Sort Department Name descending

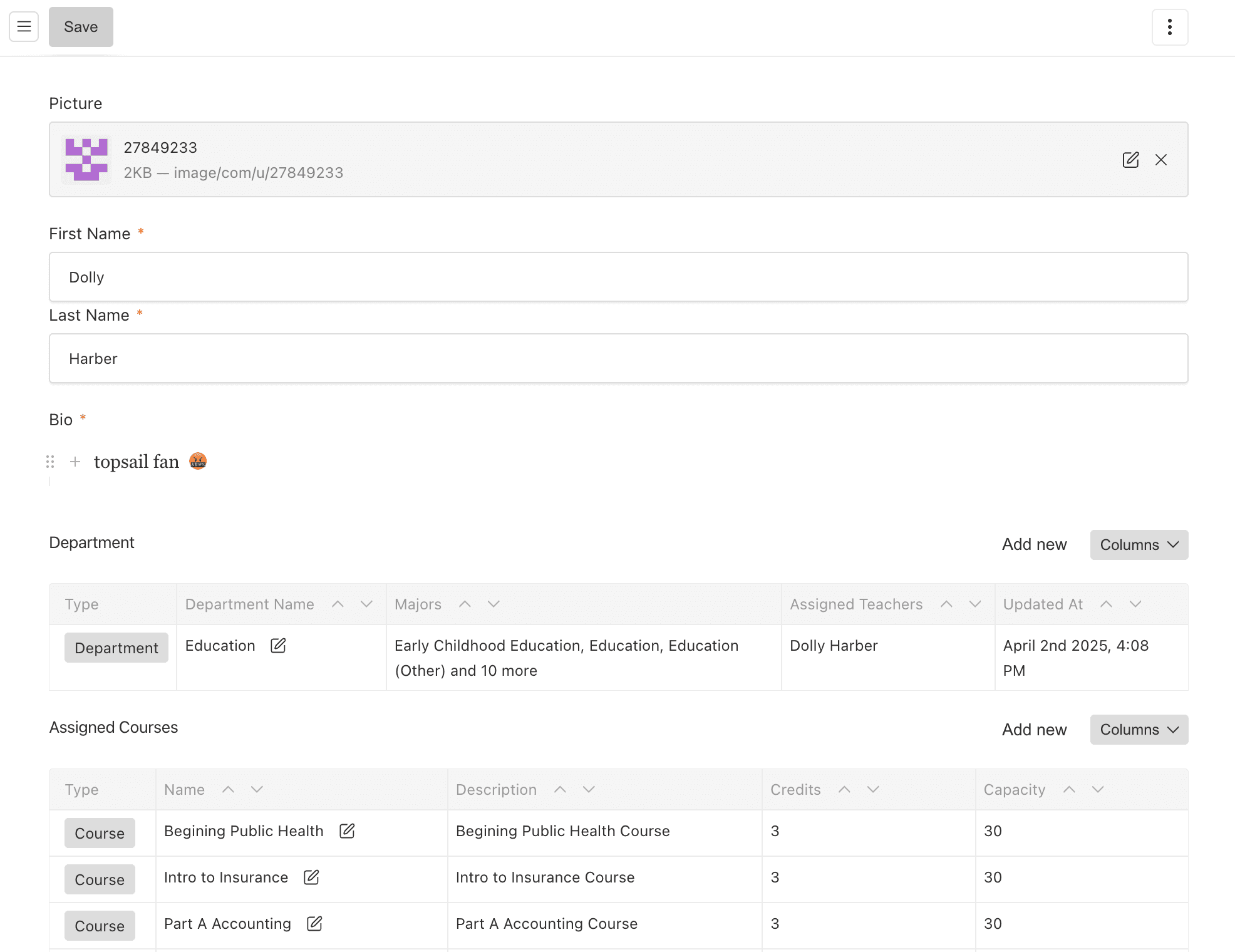[x=366, y=604]
